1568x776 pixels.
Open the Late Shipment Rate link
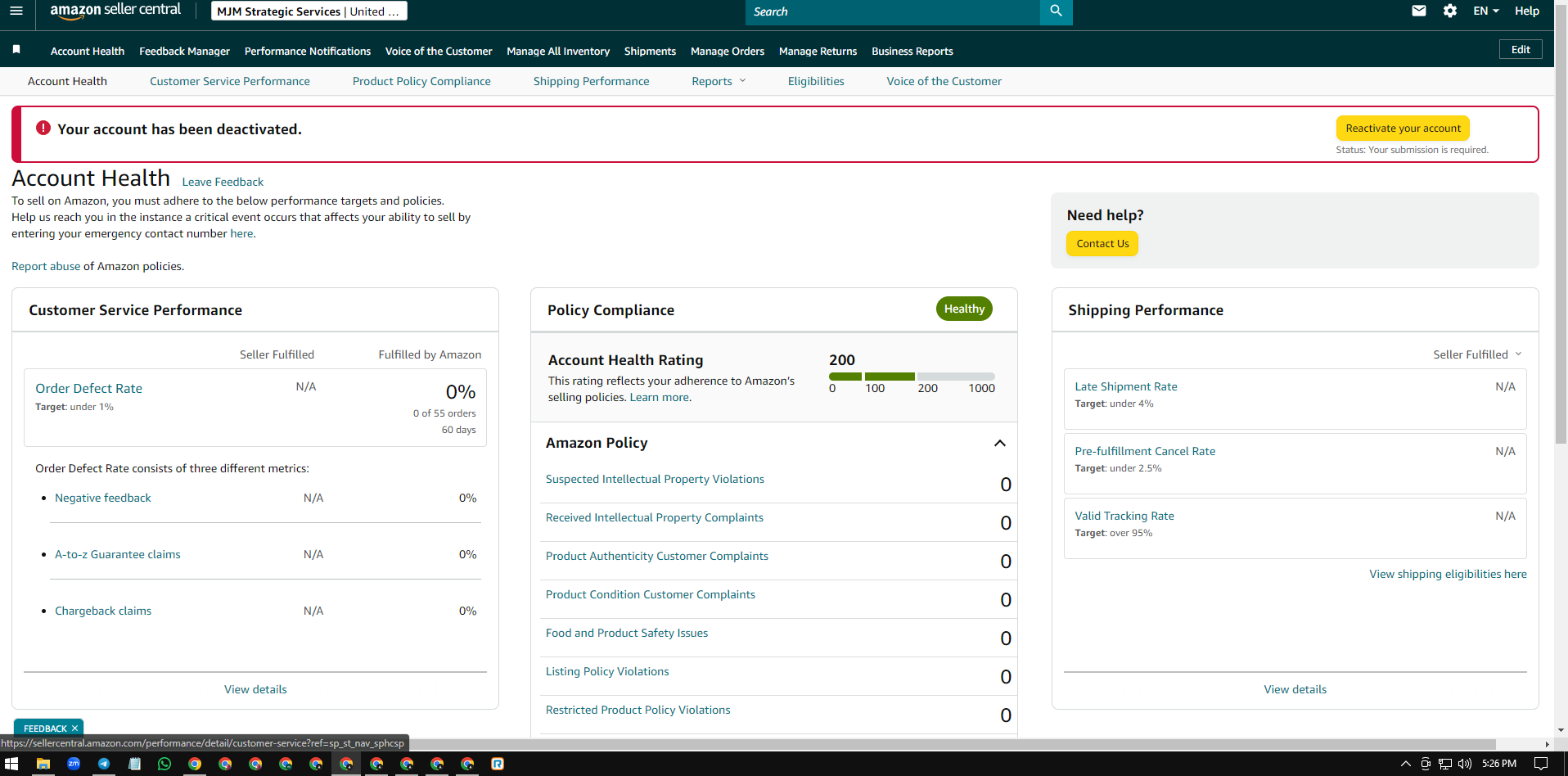tap(1126, 386)
